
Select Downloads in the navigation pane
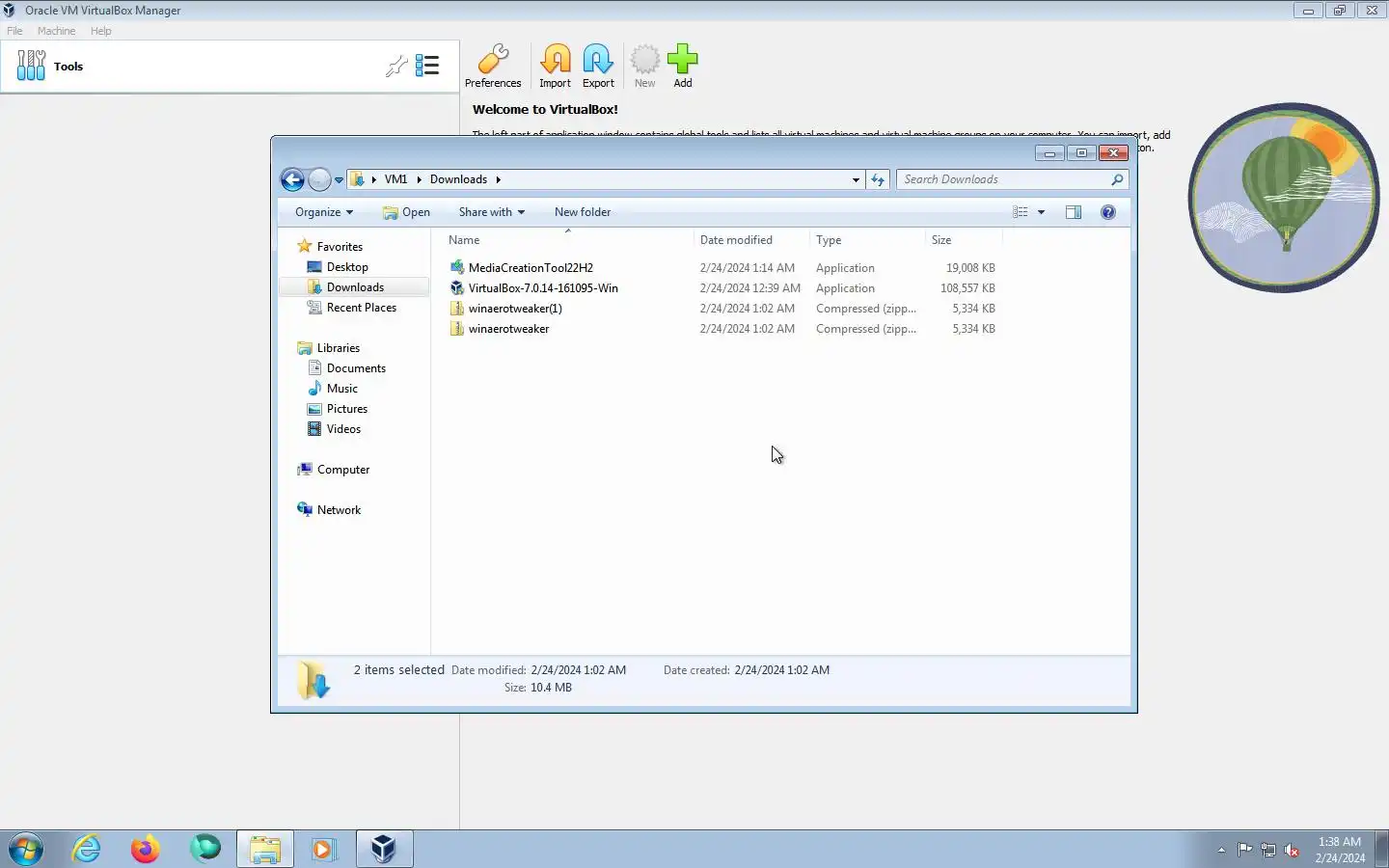click(355, 287)
